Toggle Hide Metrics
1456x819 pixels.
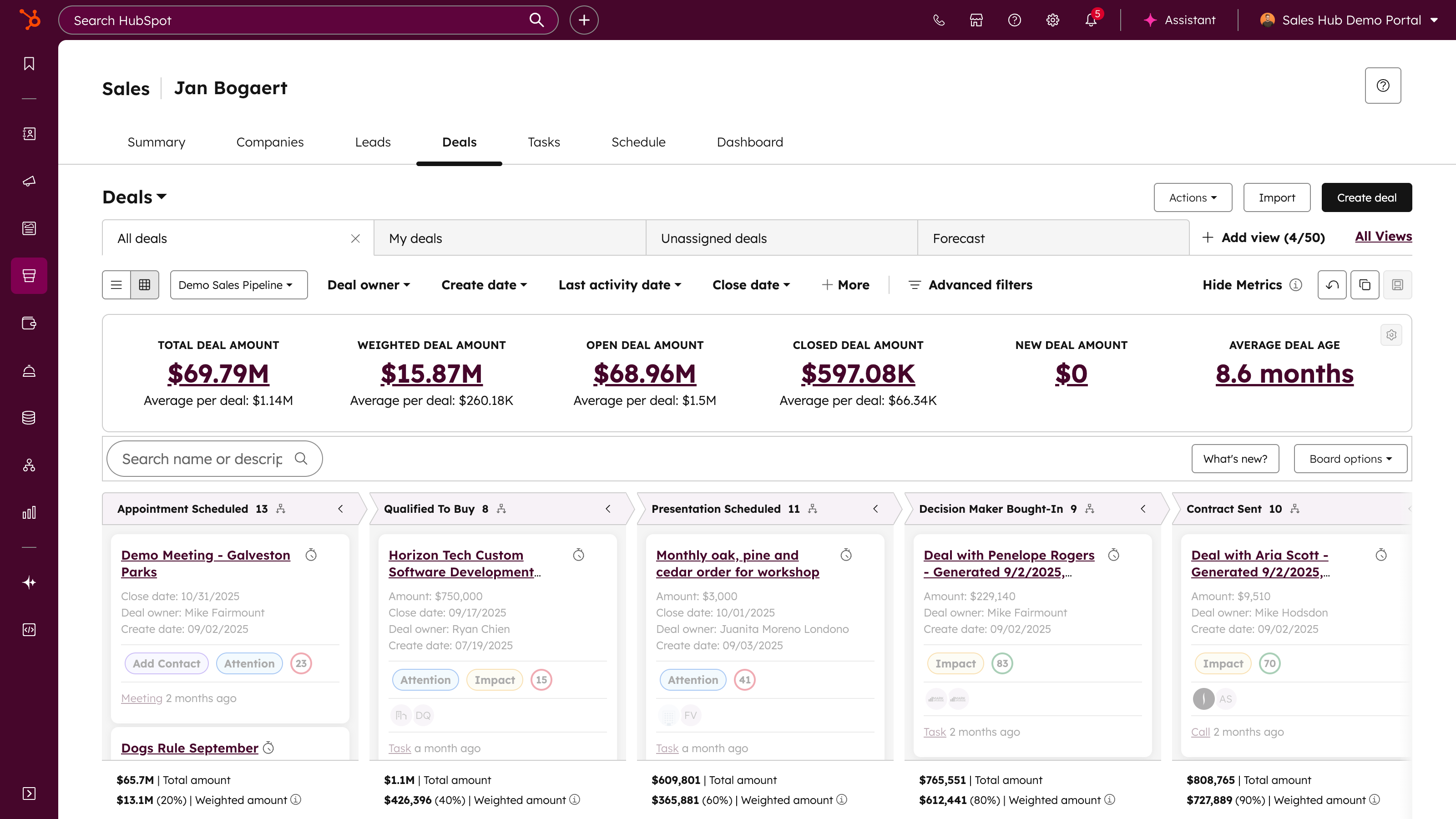point(1242,285)
